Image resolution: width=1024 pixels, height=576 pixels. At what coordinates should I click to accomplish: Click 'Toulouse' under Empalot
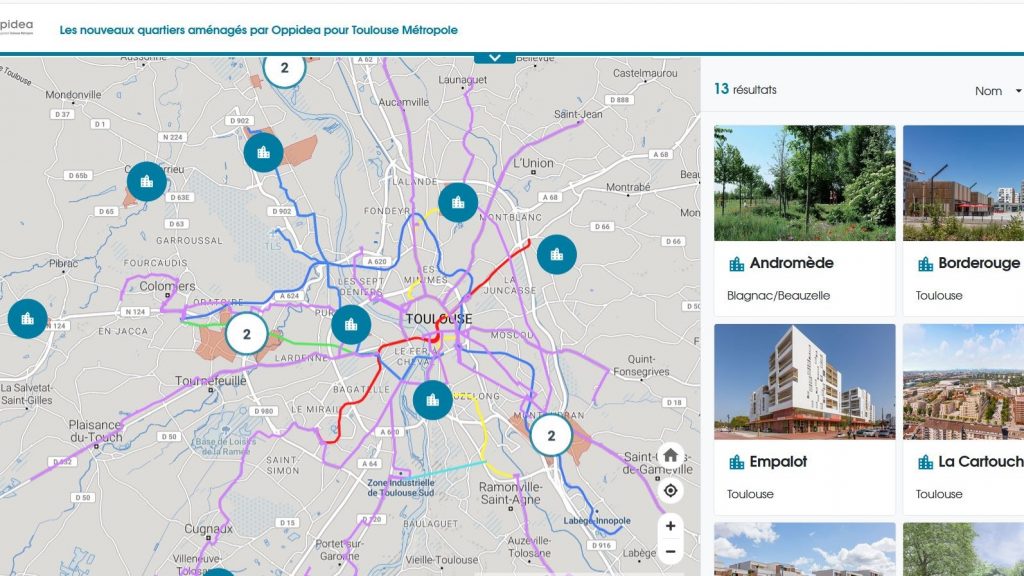click(750, 494)
